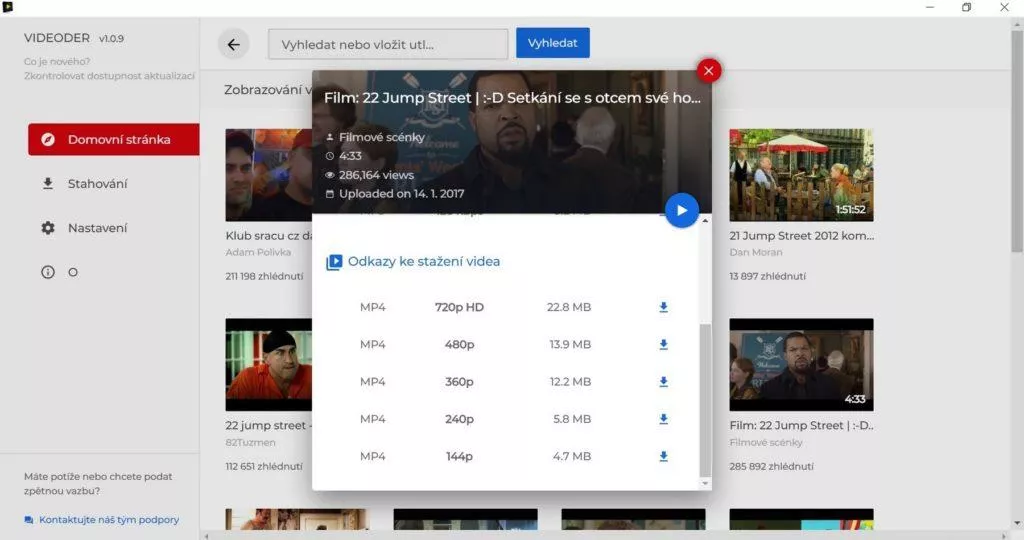Click the popup scroll up arrow
Screen dimensions: 1024x540
point(705,221)
